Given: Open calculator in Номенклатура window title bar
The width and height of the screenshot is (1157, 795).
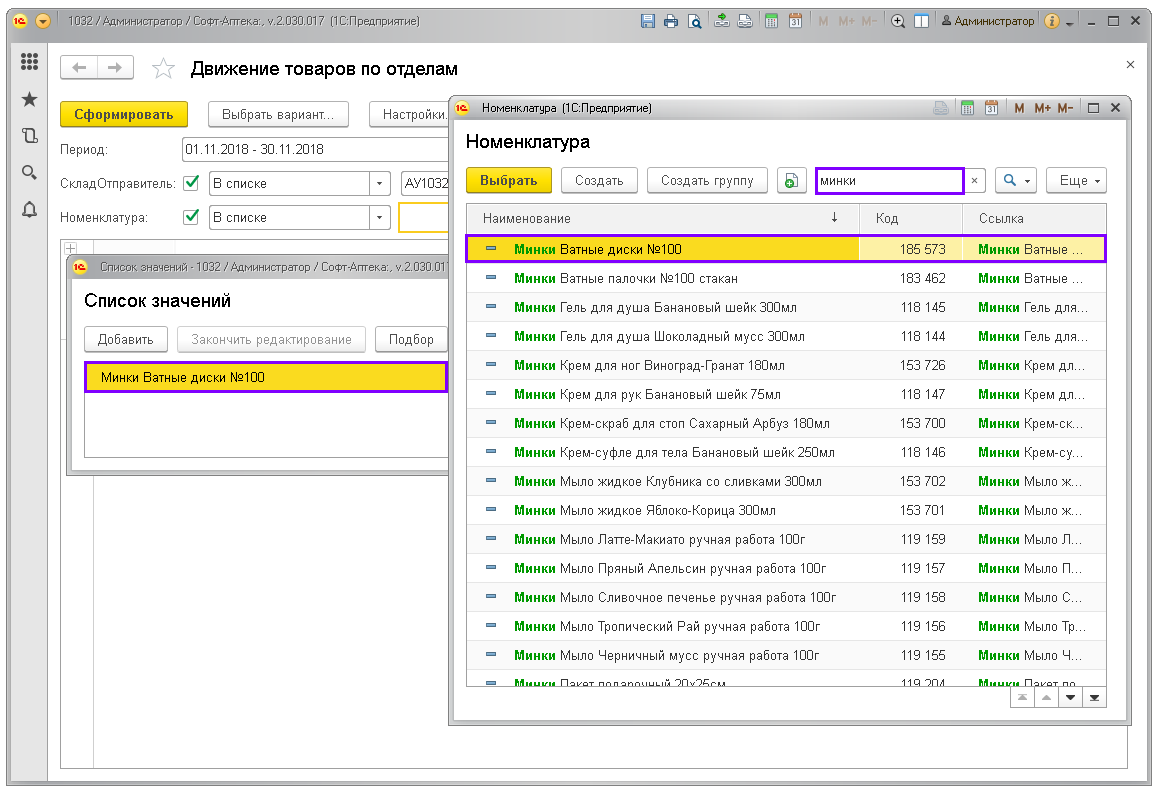Looking at the screenshot, I should [x=967, y=108].
